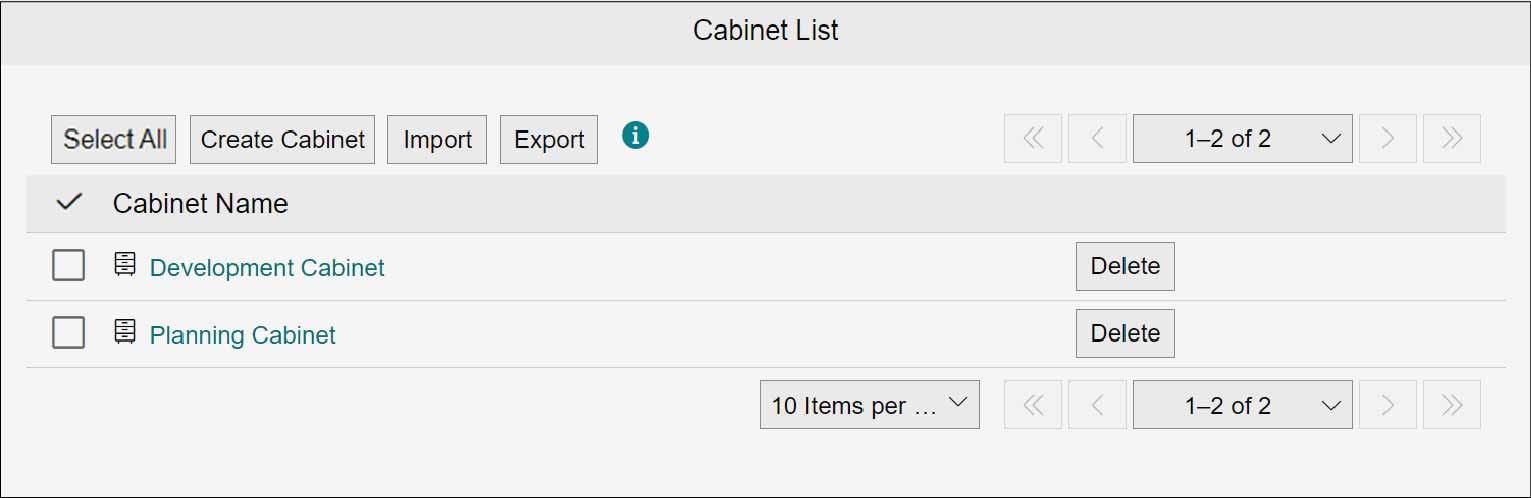Click the Import button
This screenshot has width=1531, height=498.
(x=437, y=139)
